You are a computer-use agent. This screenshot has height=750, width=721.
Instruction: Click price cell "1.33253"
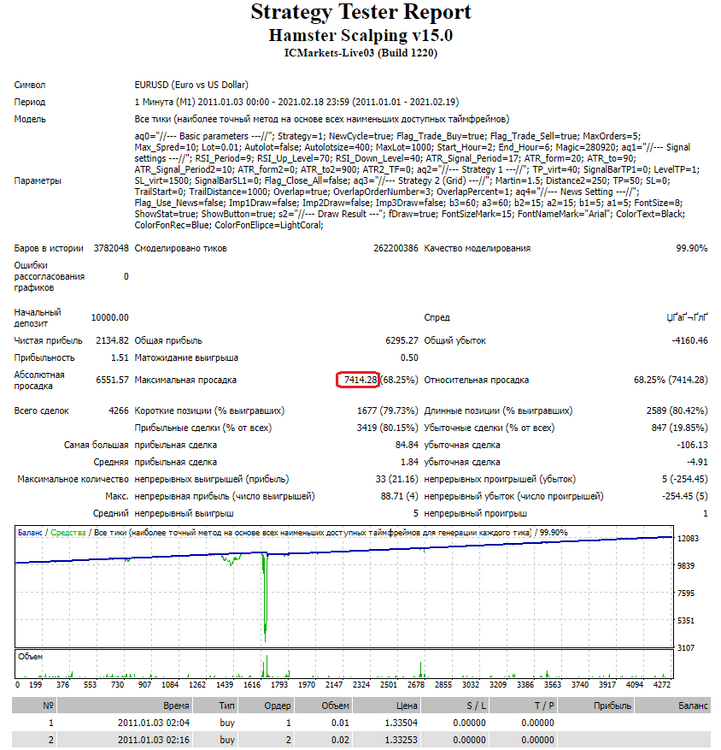click(x=401, y=740)
